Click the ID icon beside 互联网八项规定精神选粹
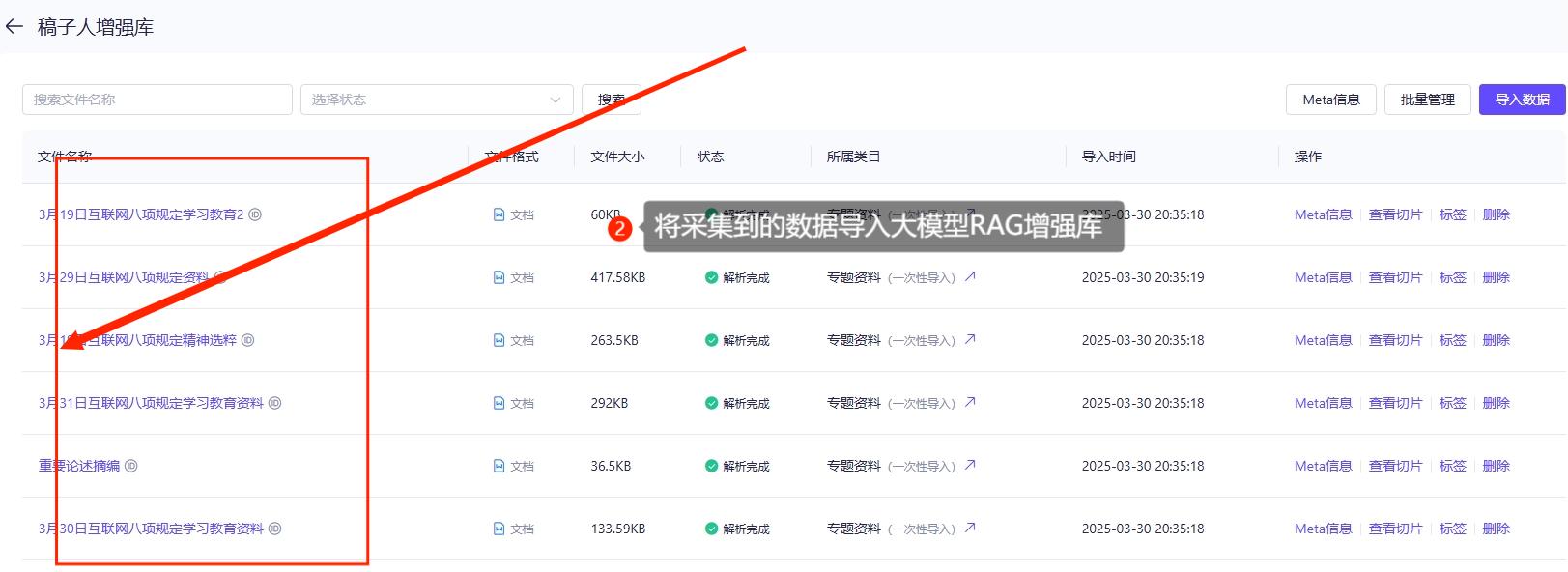The height and width of the screenshot is (572, 1568). click(x=247, y=340)
